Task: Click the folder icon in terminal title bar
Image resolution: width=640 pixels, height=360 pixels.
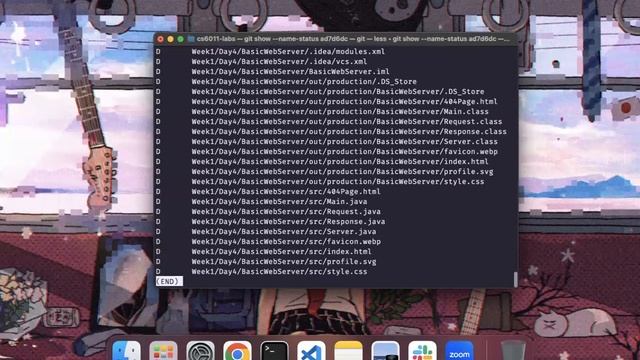Action: coord(191,39)
